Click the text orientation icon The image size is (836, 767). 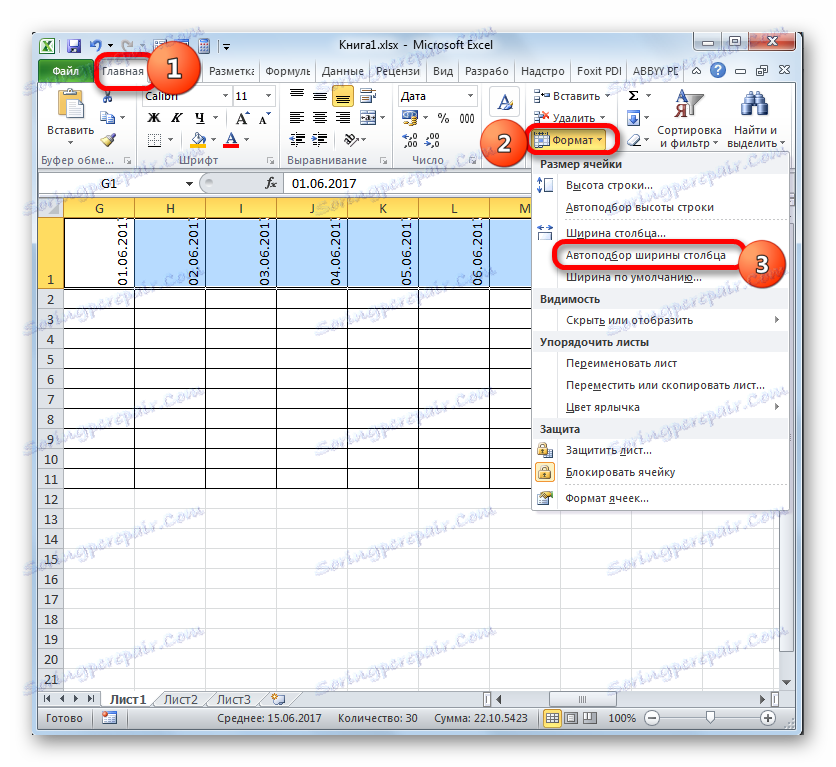(x=351, y=140)
